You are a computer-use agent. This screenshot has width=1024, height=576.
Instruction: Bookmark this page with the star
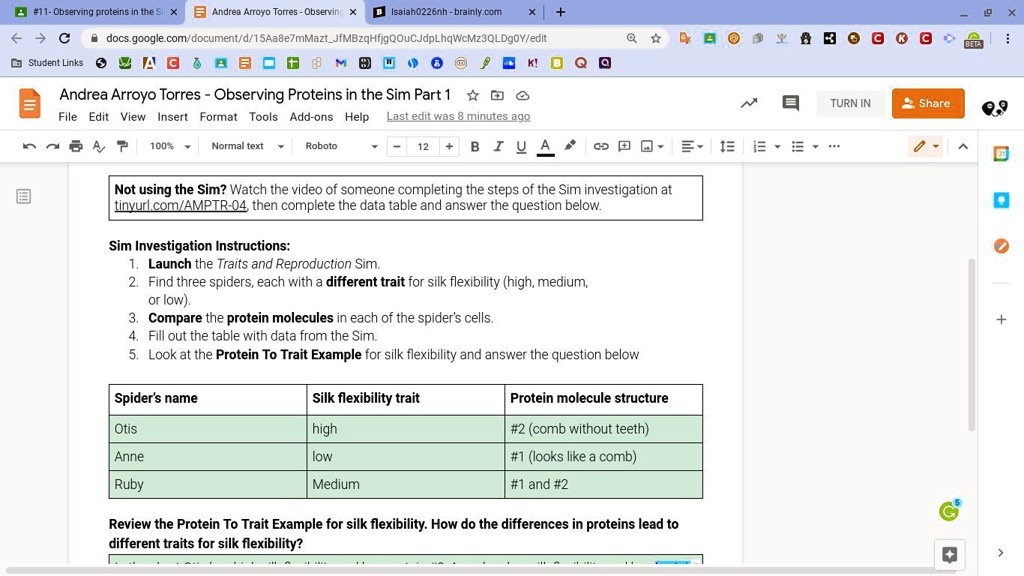[656, 39]
